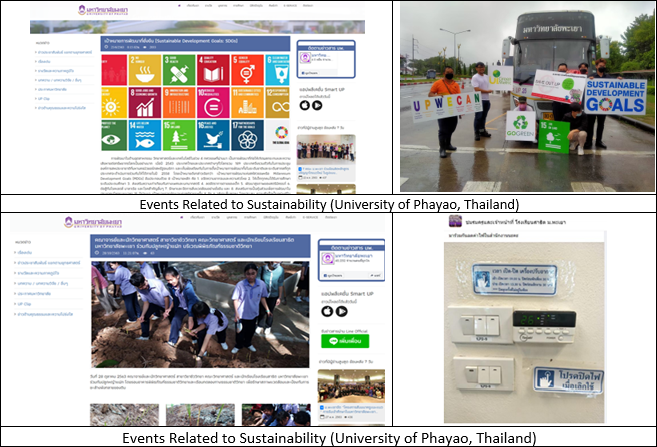
Task: Click tree-planting article title in blue header
Action: 194,243
